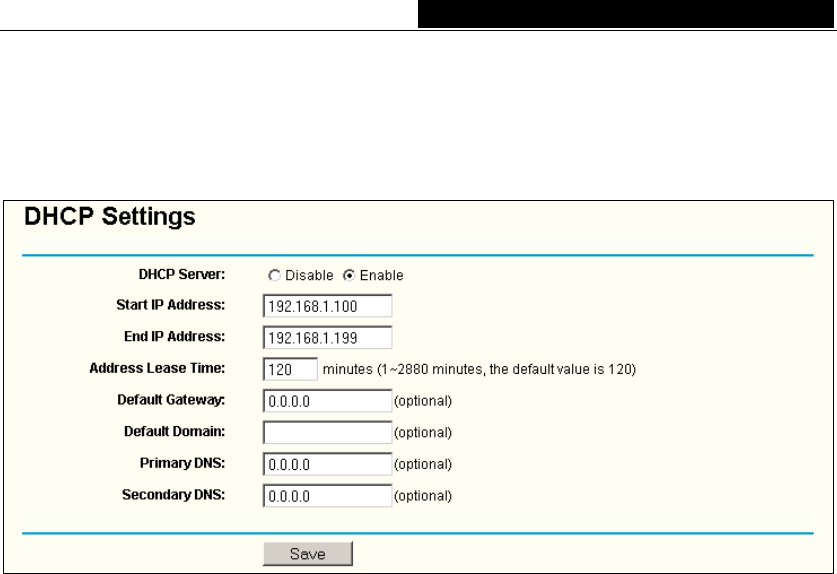Image resolution: width=837 pixels, height=574 pixels.
Task: Click the optional note beside Default Domain
Action: point(423,433)
